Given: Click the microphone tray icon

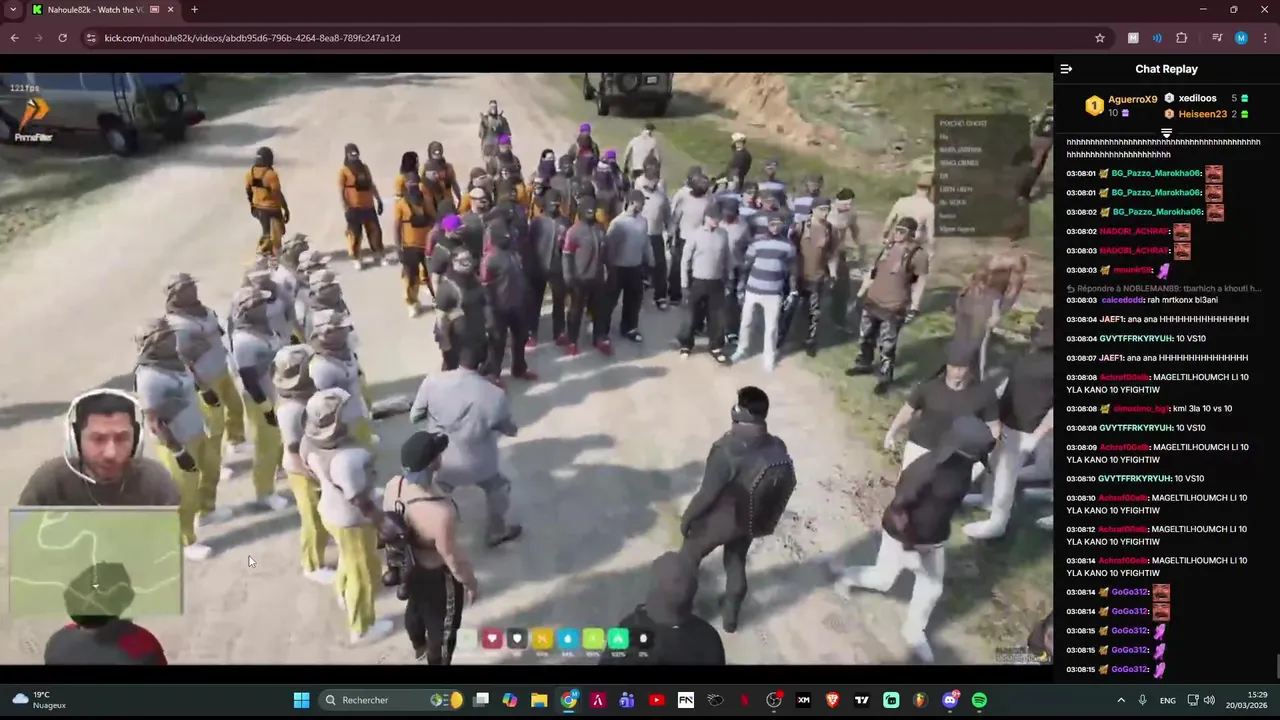Looking at the screenshot, I should pos(1142,700).
